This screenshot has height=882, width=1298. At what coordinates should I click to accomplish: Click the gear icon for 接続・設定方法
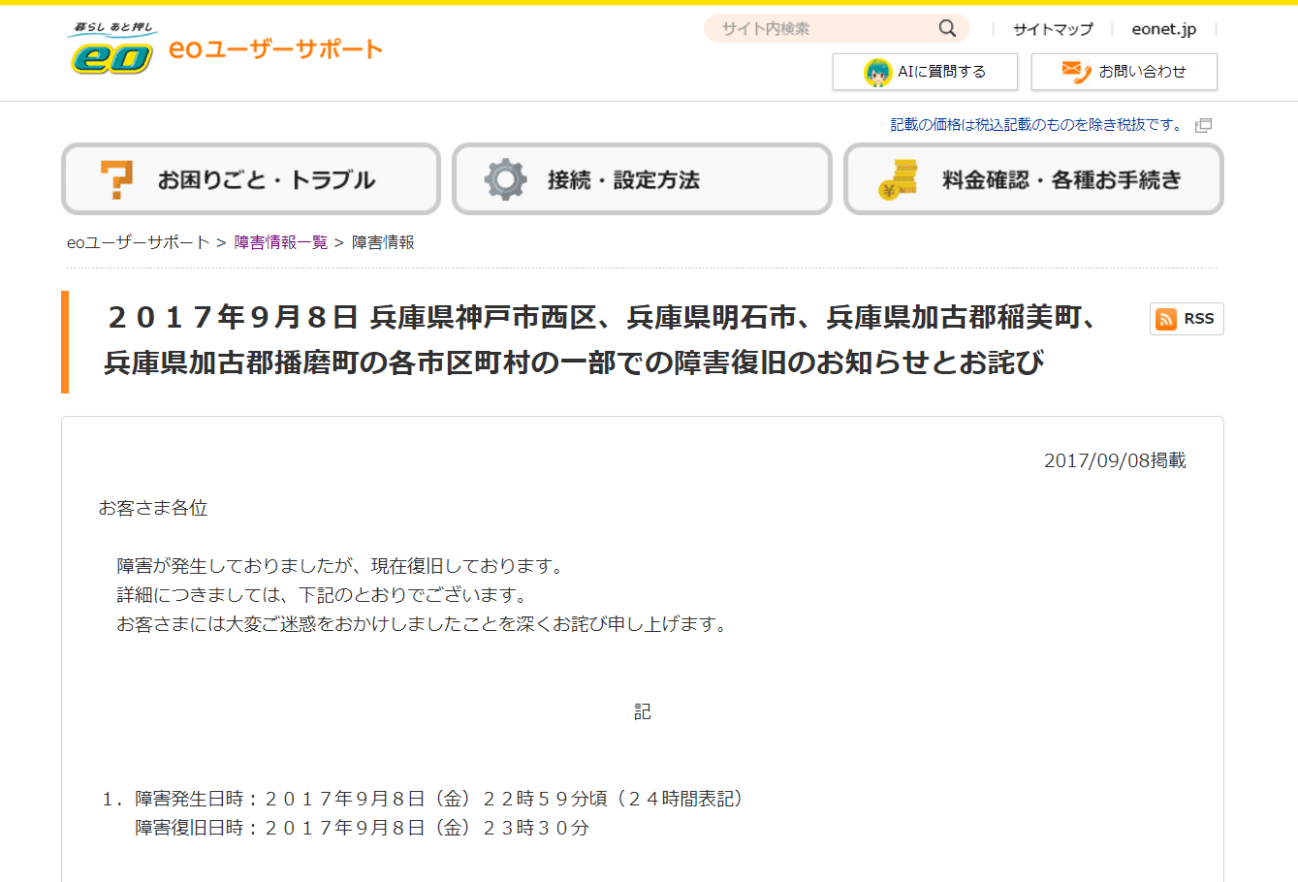[x=505, y=180]
